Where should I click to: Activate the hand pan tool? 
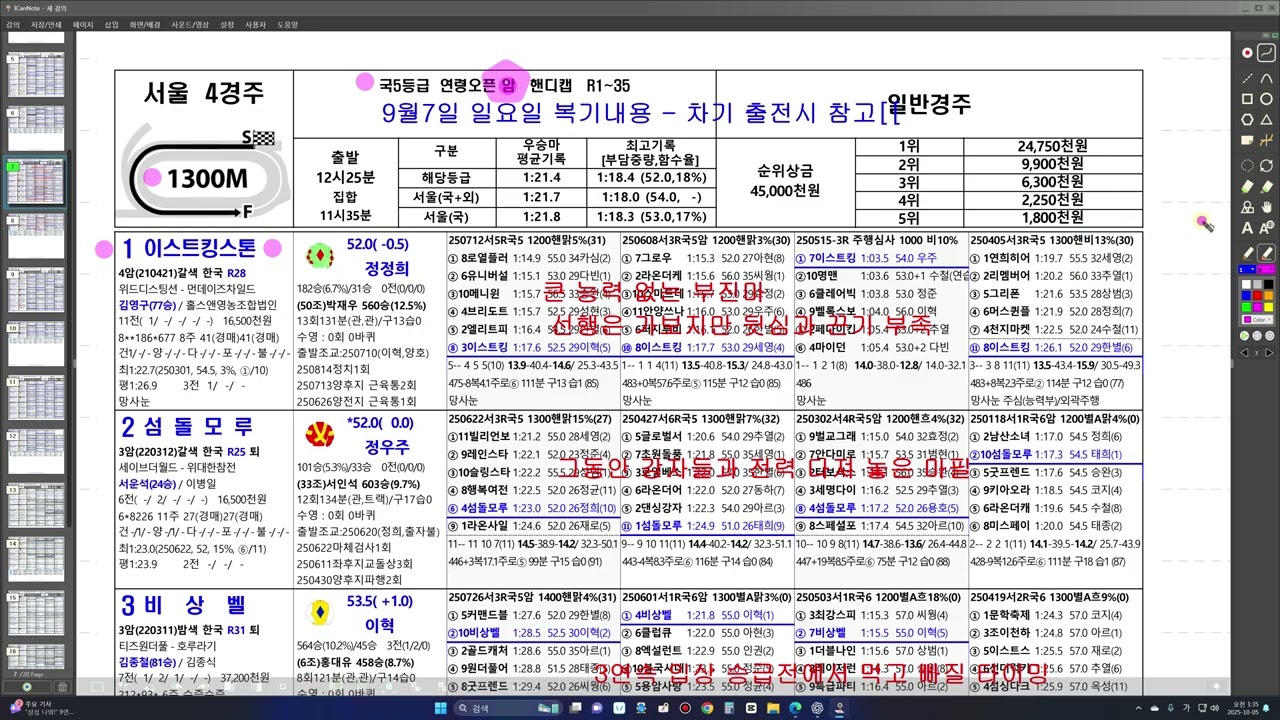click(1266, 205)
